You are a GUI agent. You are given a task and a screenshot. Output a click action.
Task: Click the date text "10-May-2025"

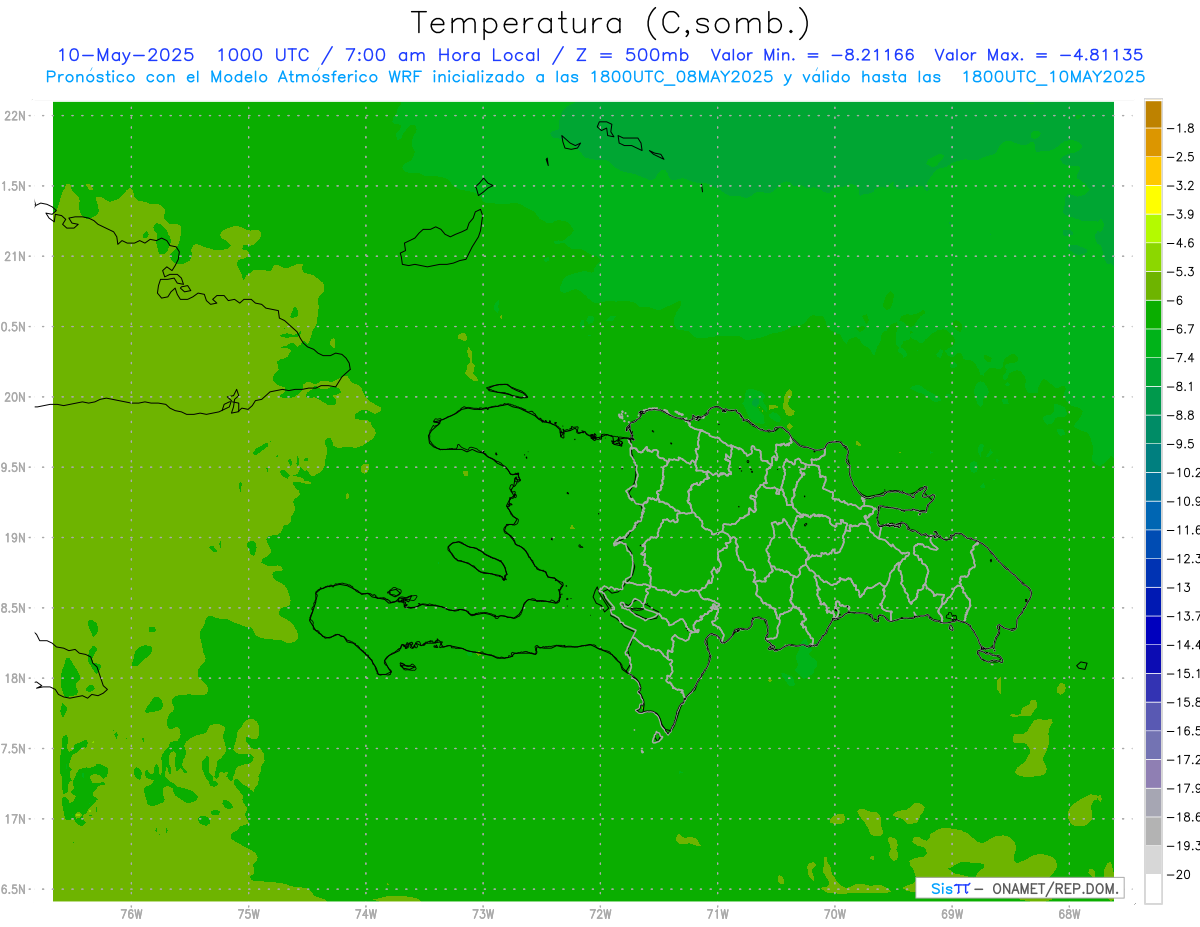coord(124,55)
